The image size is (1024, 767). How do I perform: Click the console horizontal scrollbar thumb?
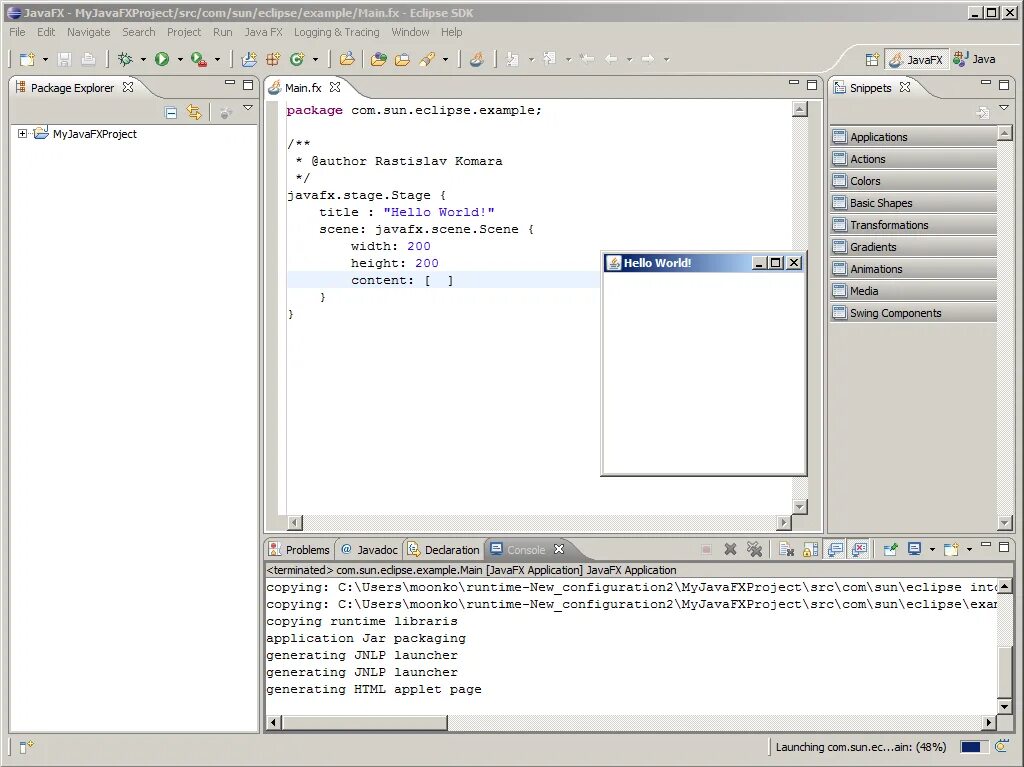(364, 722)
